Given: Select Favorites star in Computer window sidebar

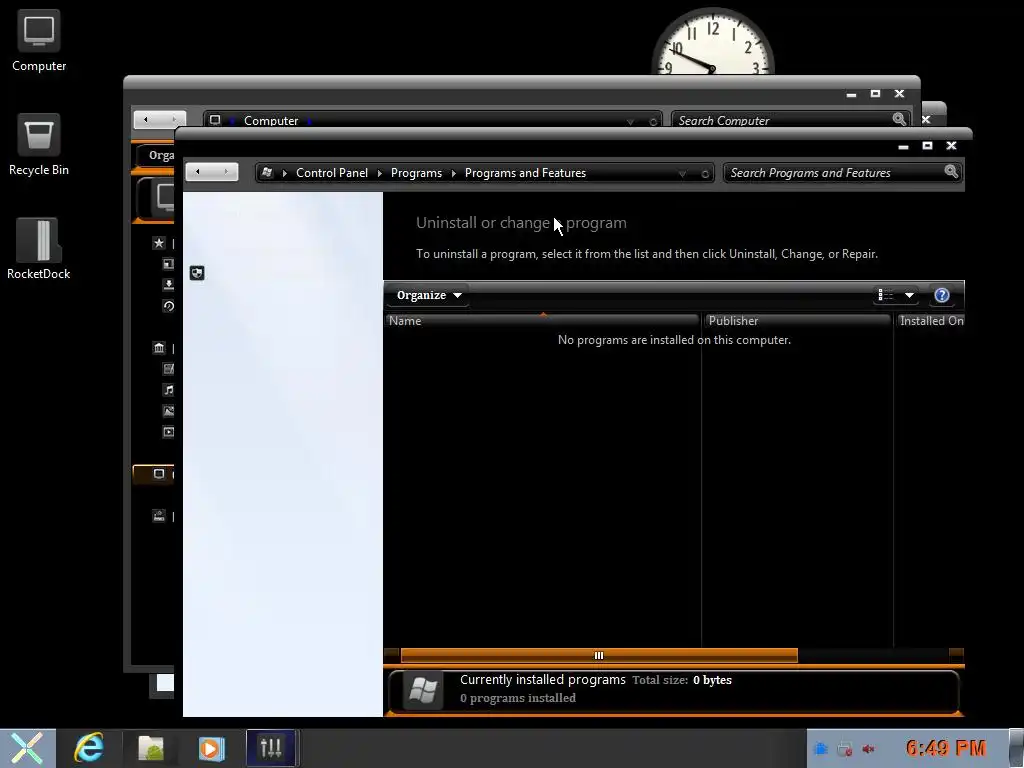Looking at the screenshot, I should [159, 243].
